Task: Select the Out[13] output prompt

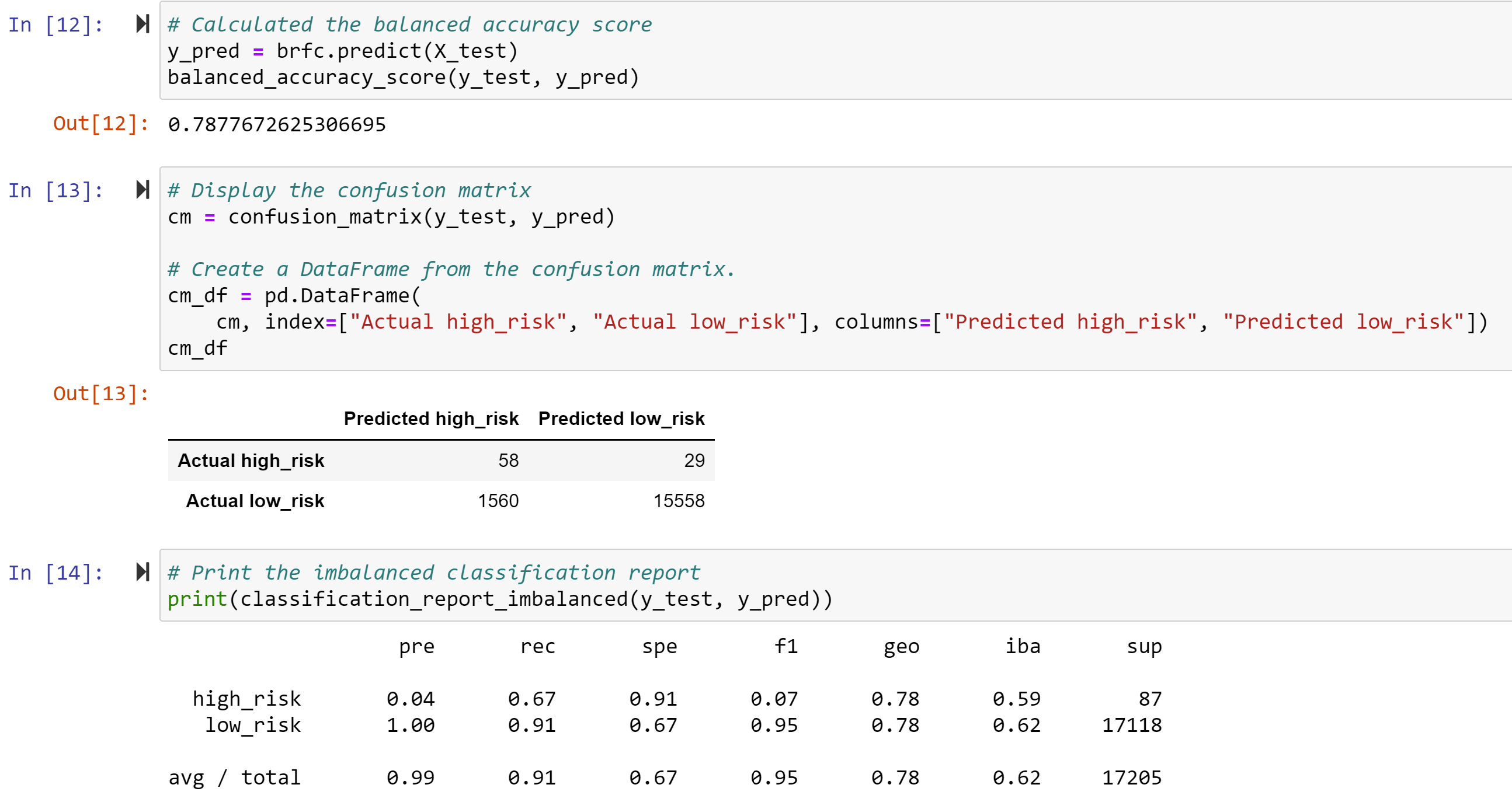Action: [x=100, y=393]
